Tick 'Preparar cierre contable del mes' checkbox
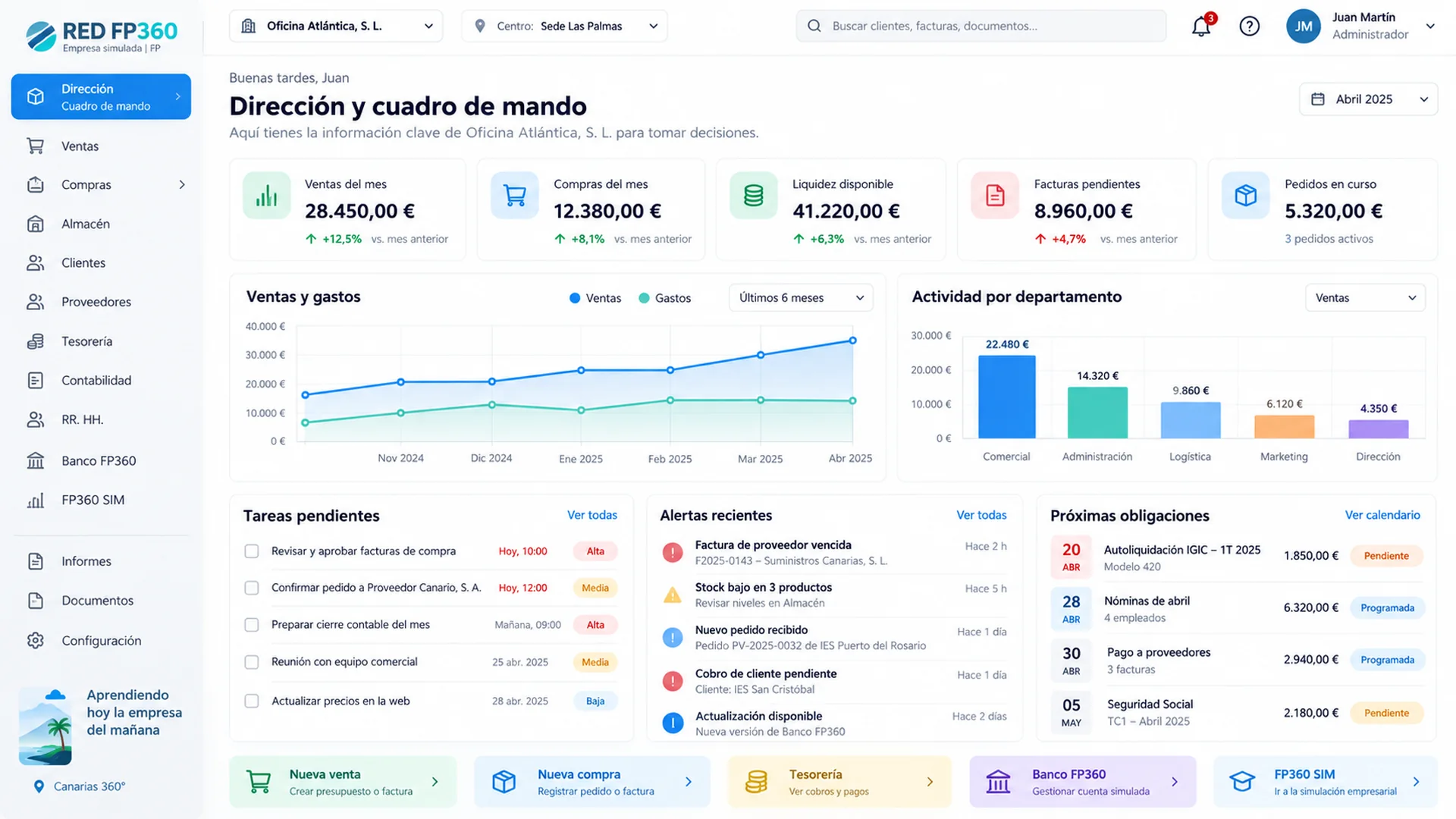Image resolution: width=1456 pixels, height=819 pixels. coord(252,625)
